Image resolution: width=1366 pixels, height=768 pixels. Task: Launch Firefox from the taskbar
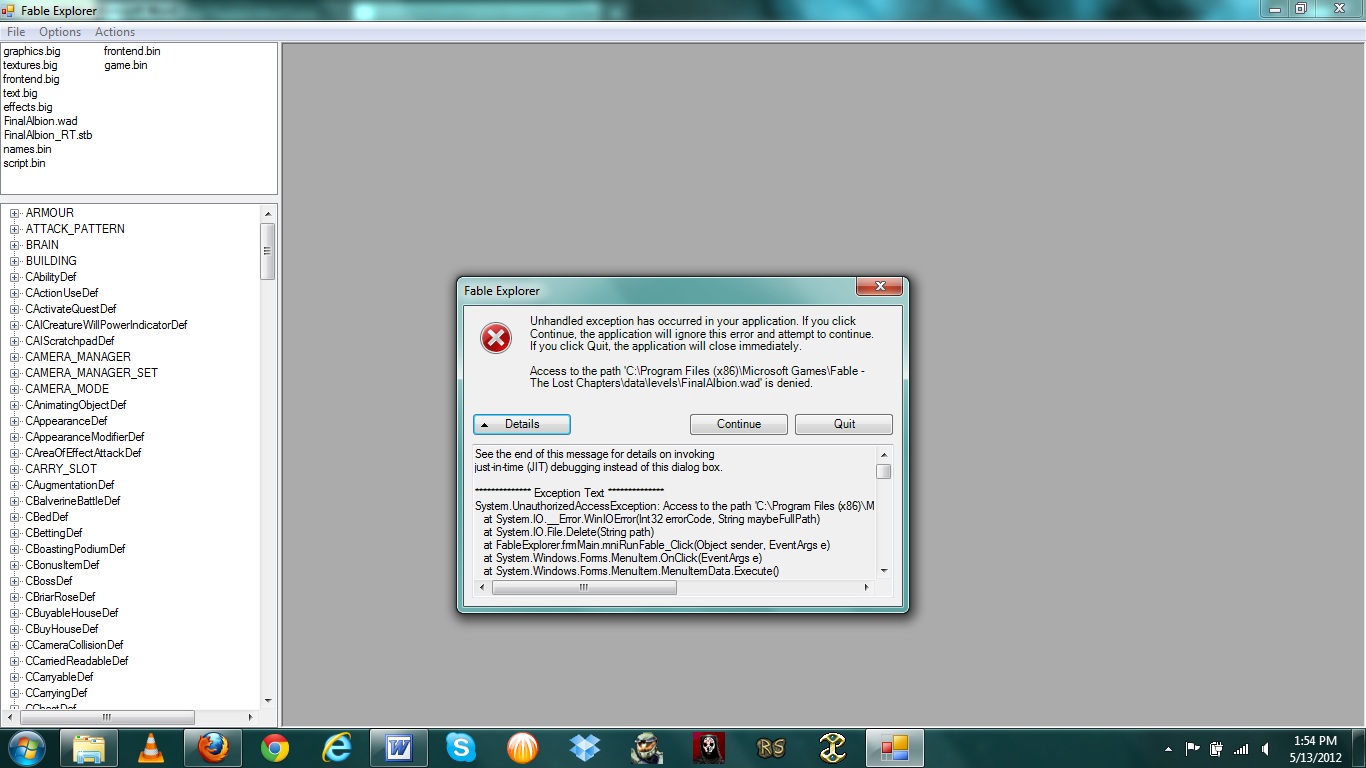tap(213, 748)
